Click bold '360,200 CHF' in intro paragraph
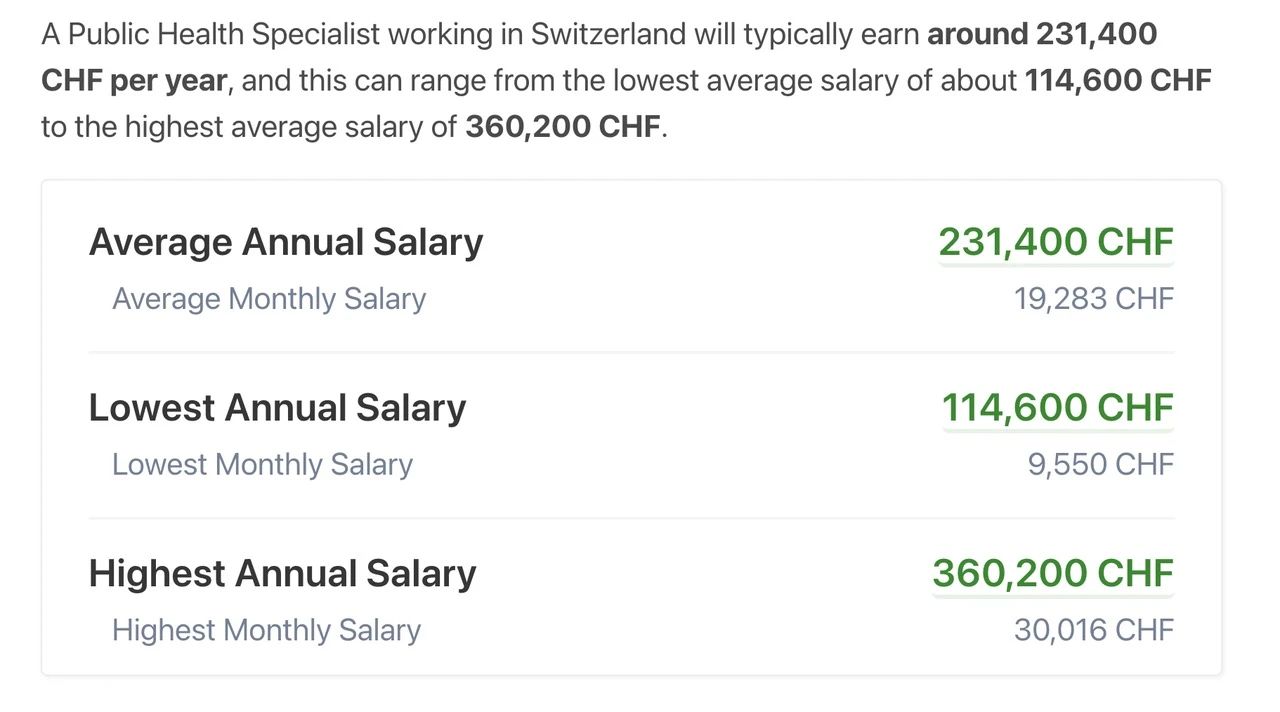Screen dimensions: 1280x712 coord(563,128)
